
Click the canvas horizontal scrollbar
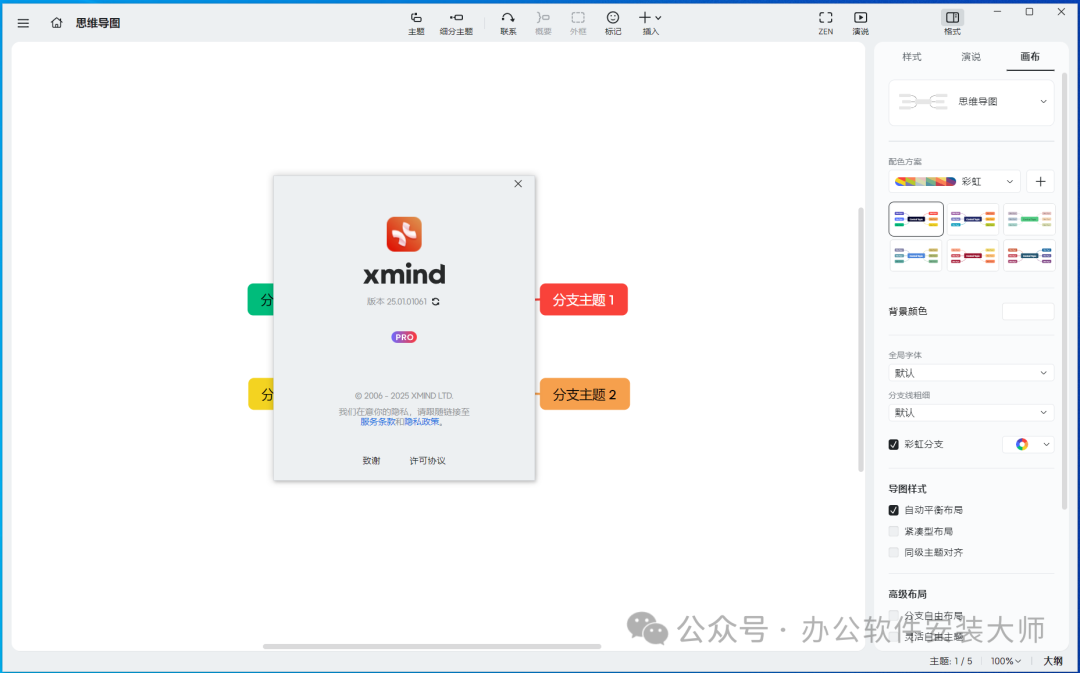click(x=432, y=646)
